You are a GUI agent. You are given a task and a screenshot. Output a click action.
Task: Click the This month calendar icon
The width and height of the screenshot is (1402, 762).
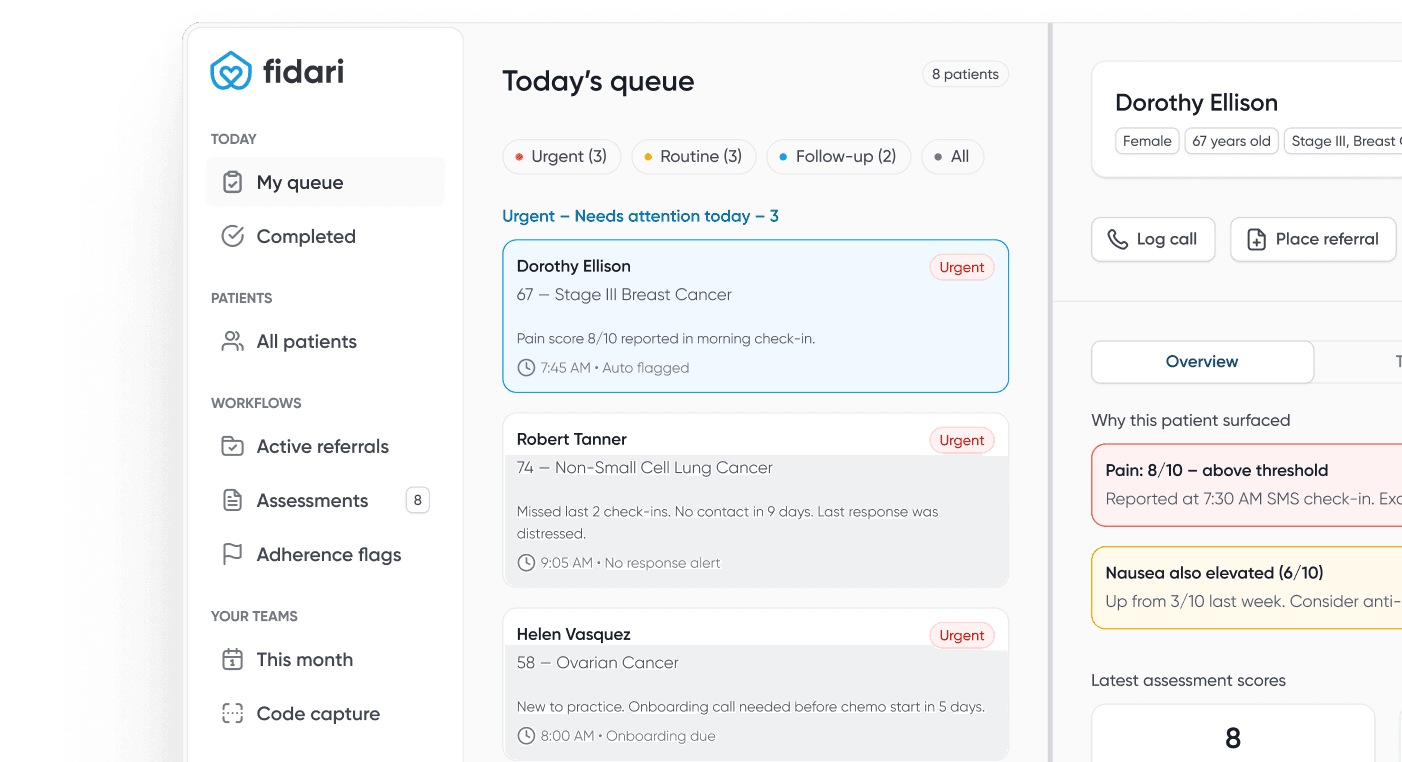point(232,659)
